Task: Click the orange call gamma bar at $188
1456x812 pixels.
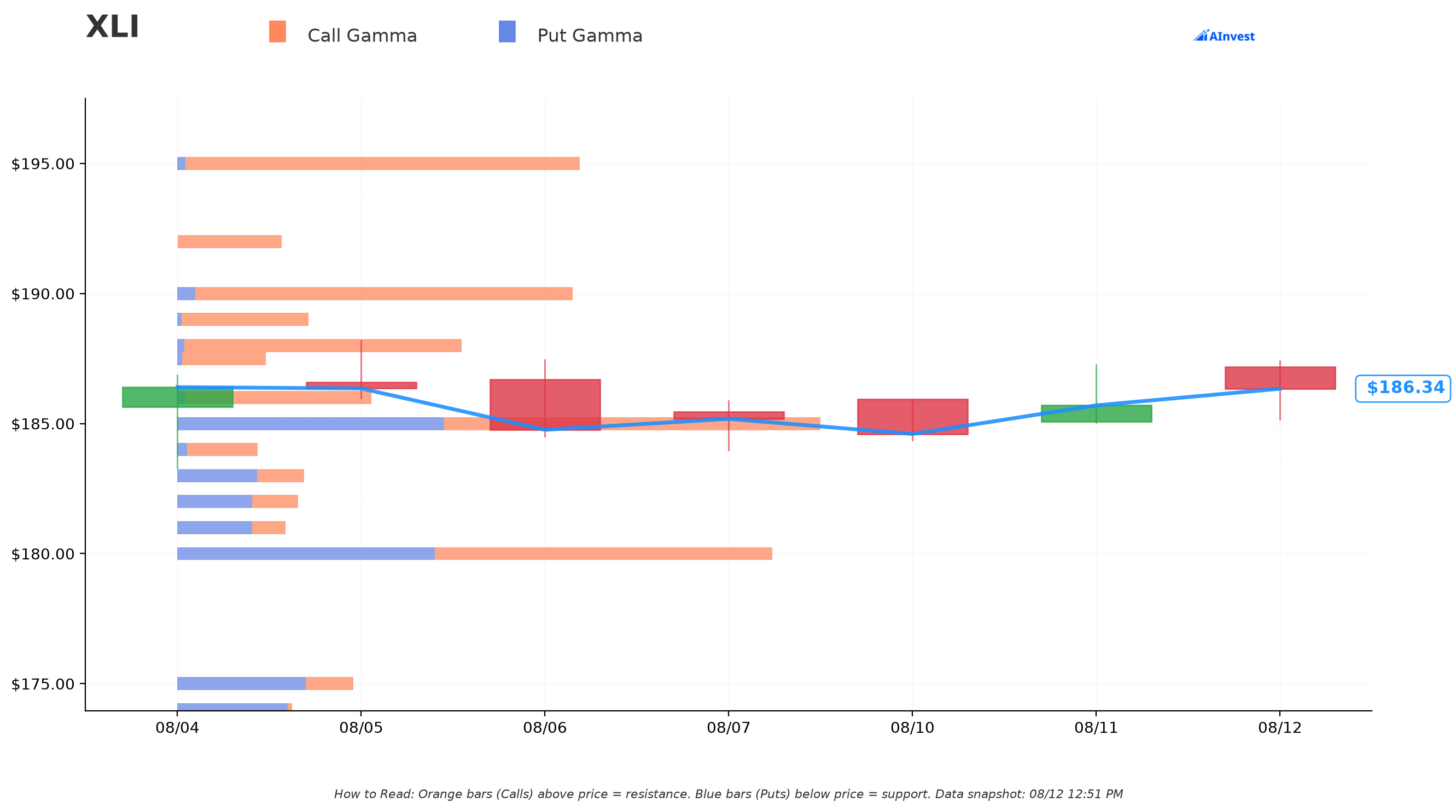Action: click(323, 346)
